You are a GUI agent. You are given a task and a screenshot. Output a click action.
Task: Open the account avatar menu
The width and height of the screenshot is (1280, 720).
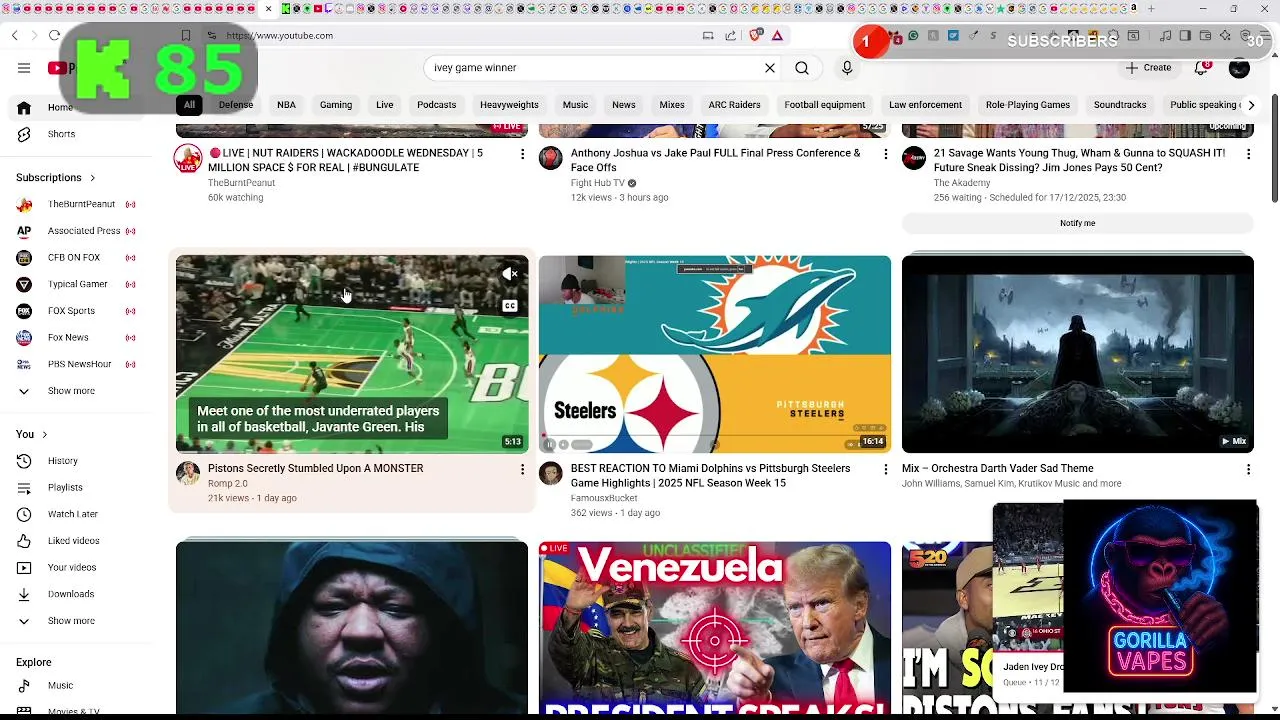click(x=1239, y=68)
